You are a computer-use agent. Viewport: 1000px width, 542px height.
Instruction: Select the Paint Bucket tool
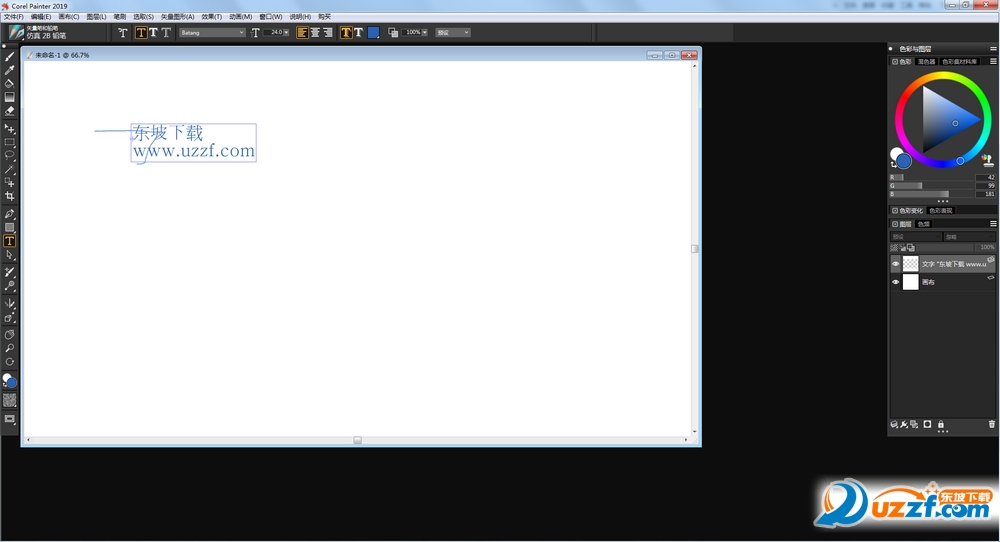click(10, 84)
